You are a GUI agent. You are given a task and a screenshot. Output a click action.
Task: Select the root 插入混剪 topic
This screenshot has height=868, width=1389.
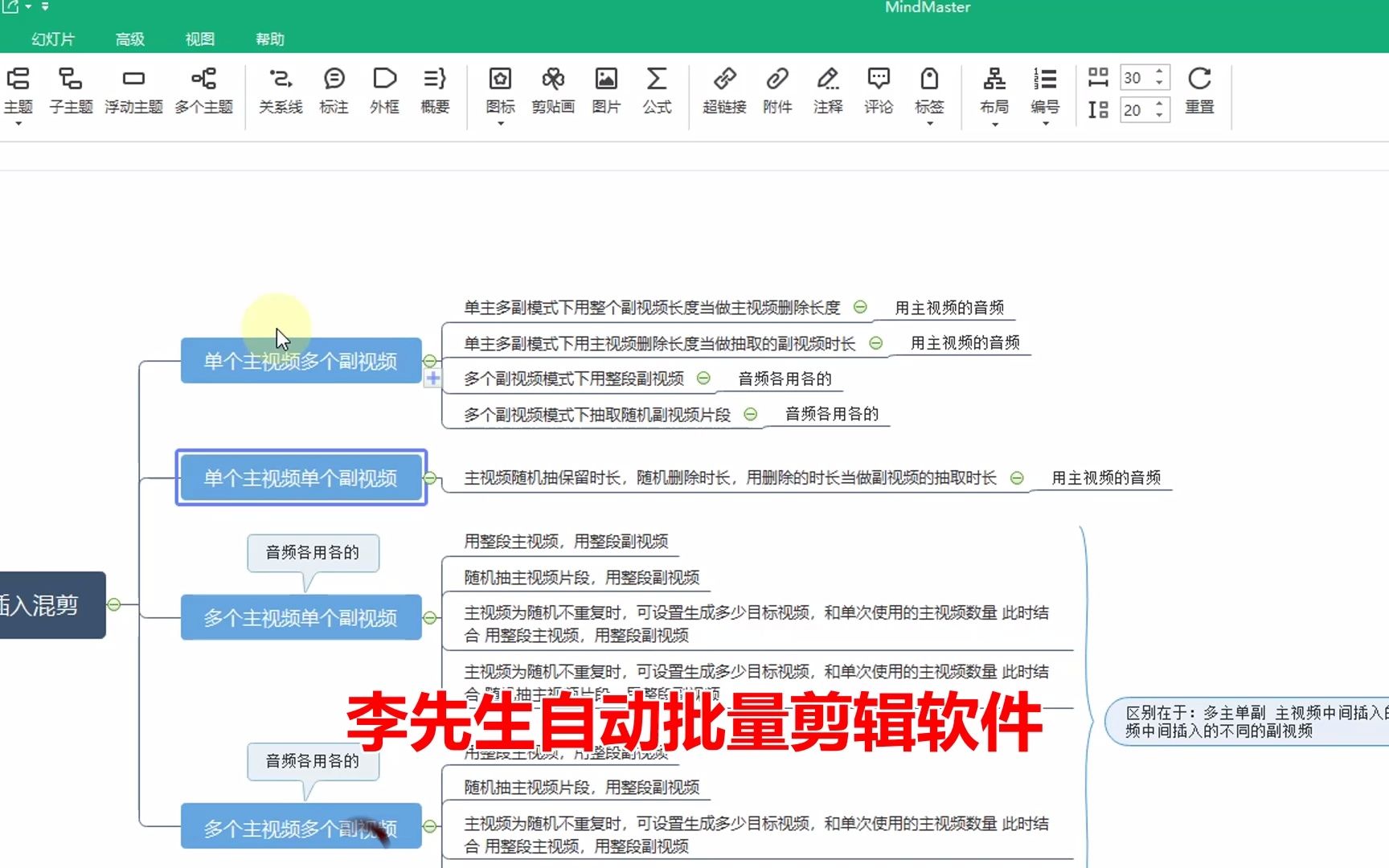click(52, 605)
